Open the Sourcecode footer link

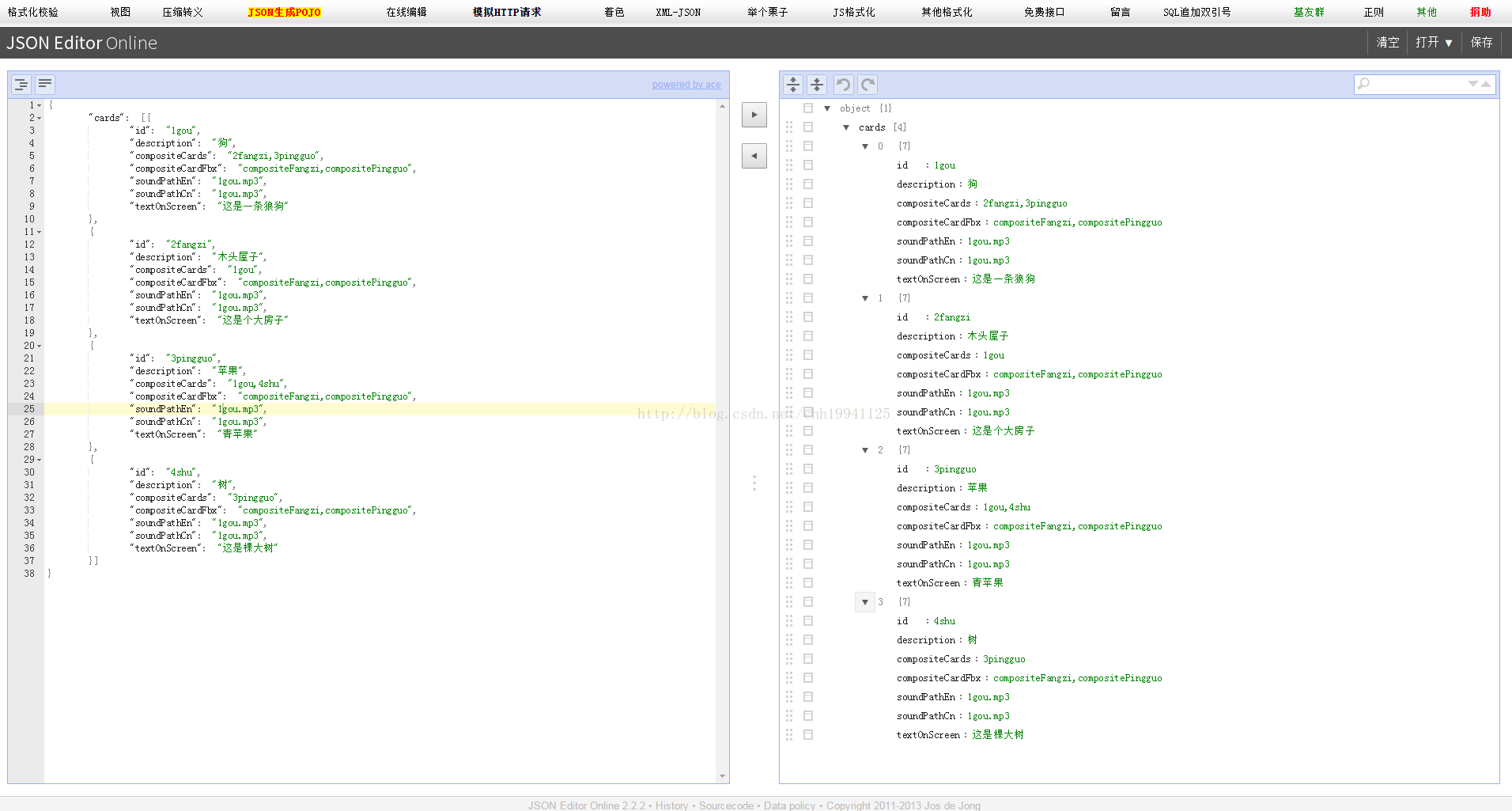(x=726, y=805)
